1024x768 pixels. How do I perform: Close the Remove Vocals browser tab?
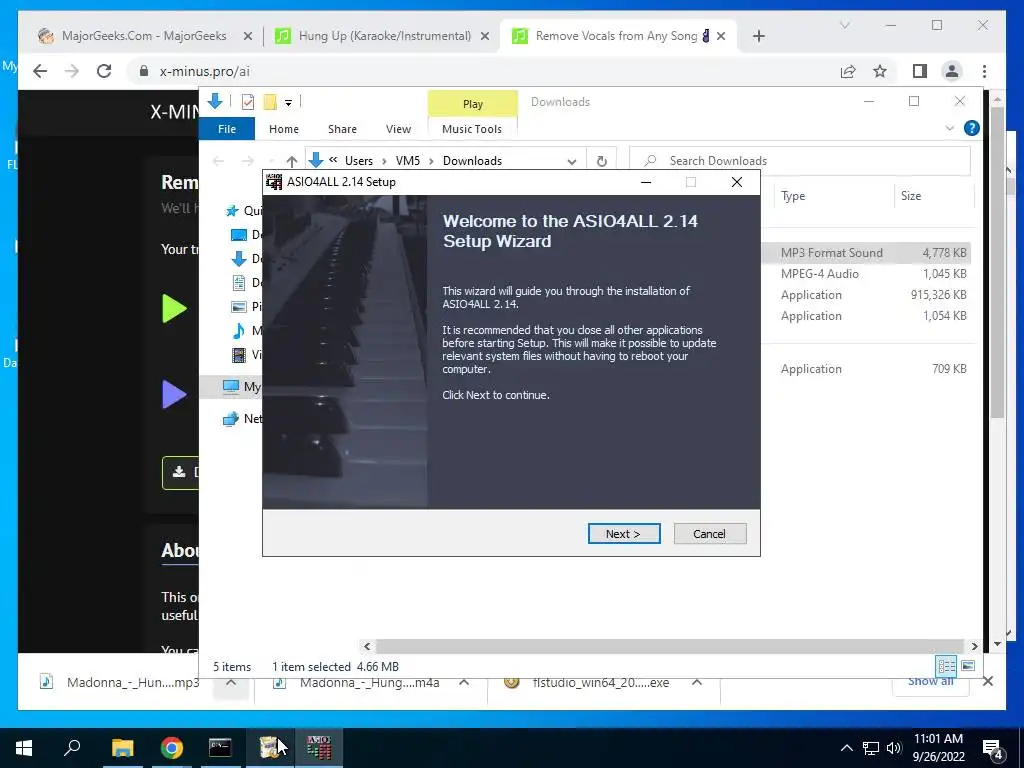coord(721,36)
